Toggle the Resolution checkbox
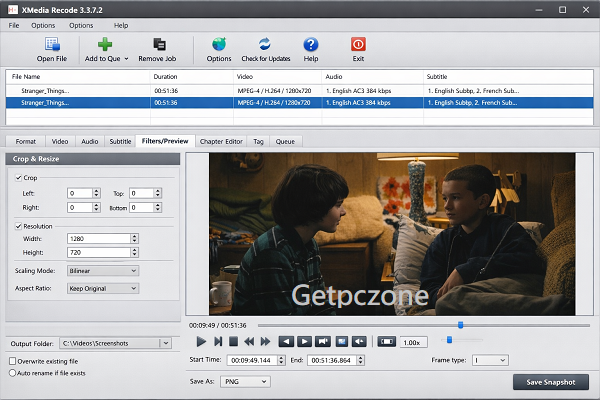Image resolution: width=600 pixels, height=400 pixels. (18, 226)
